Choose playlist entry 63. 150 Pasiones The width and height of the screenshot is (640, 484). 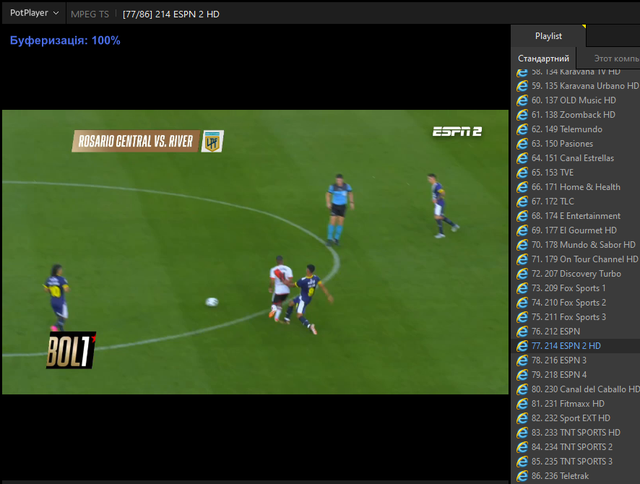pyautogui.click(x=576, y=144)
